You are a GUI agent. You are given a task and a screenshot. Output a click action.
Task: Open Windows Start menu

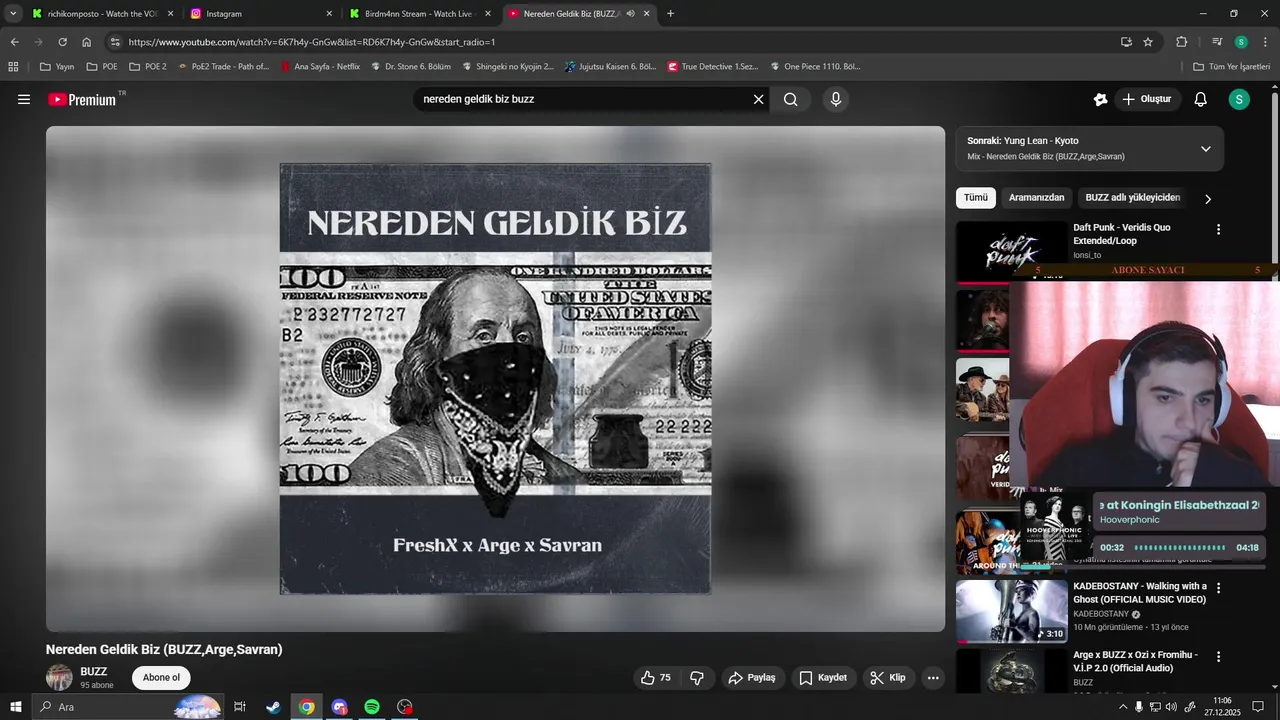pyautogui.click(x=16, y=707)
